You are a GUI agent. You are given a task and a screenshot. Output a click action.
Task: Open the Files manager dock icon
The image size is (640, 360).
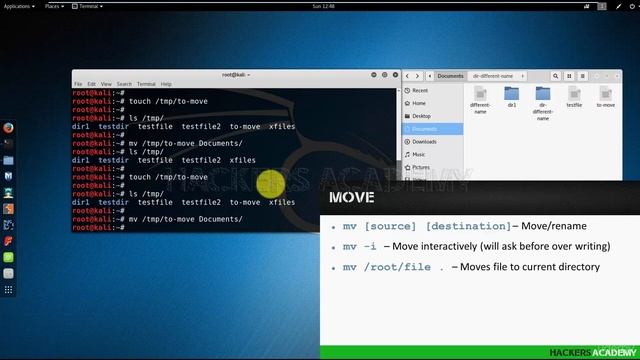(x=8, y=160)
